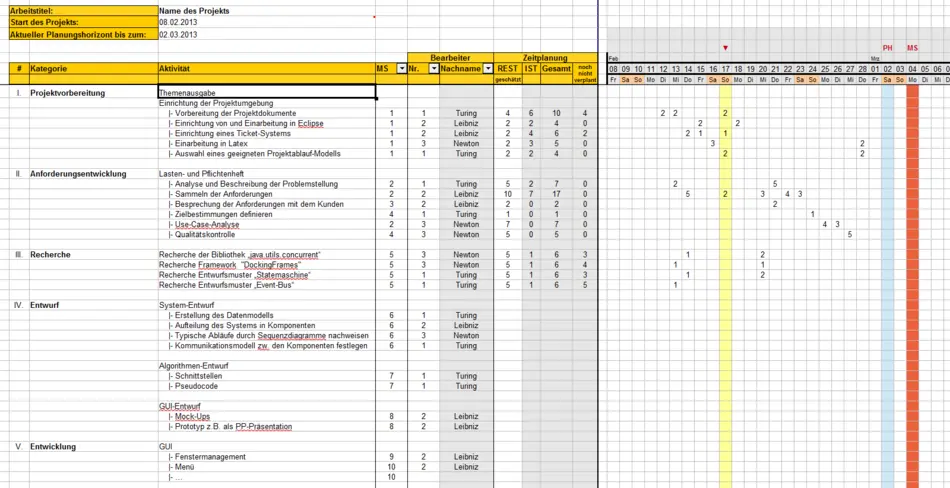Click the orange milestone column in calendar
The width and height of the screenshot is (950, 488).
click(x=912, y=250)
